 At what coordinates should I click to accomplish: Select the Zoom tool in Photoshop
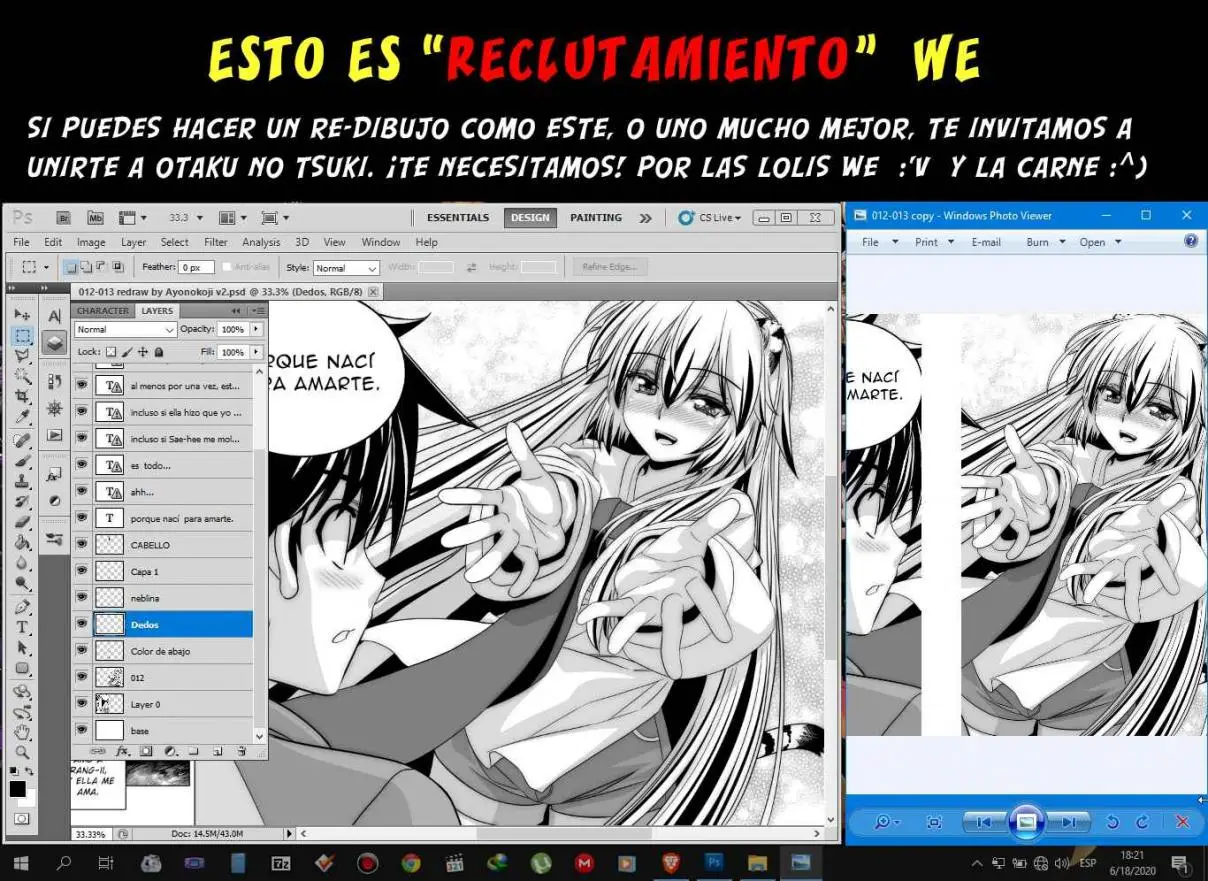[x=22, y=752]
